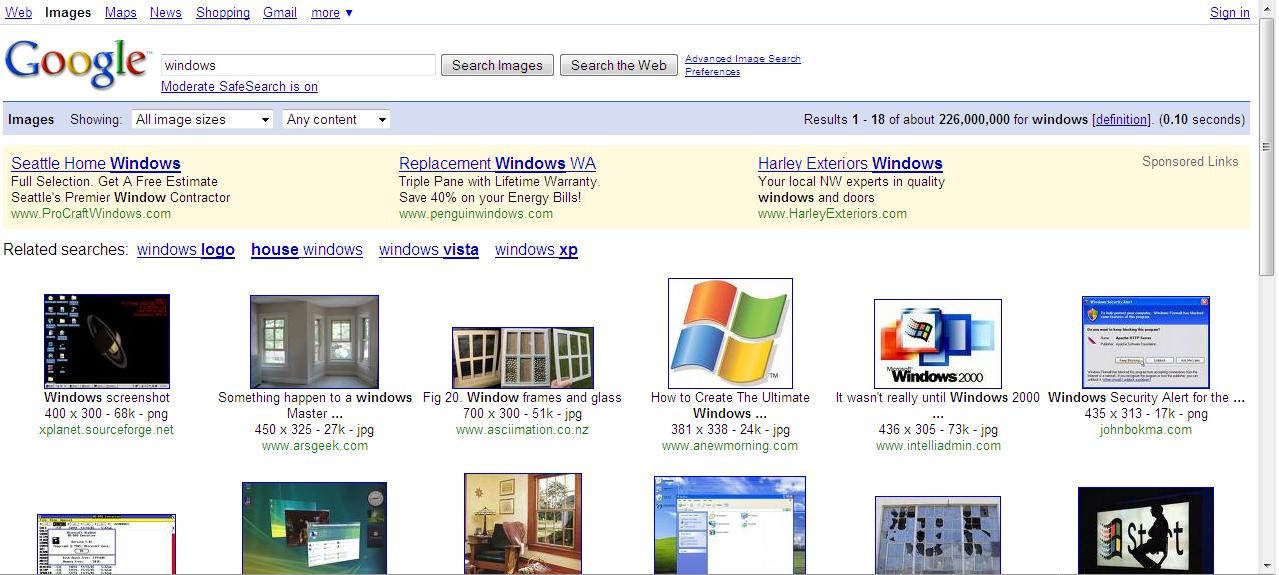1279x575 pixels.
Task: Open the Any content dropdown
Action: [x=336, y=119]
